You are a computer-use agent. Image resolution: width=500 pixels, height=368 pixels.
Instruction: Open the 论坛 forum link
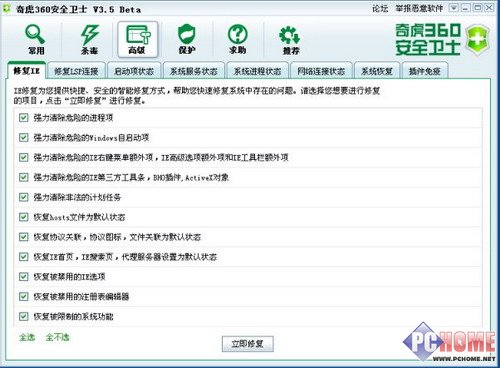click(380, 8)
